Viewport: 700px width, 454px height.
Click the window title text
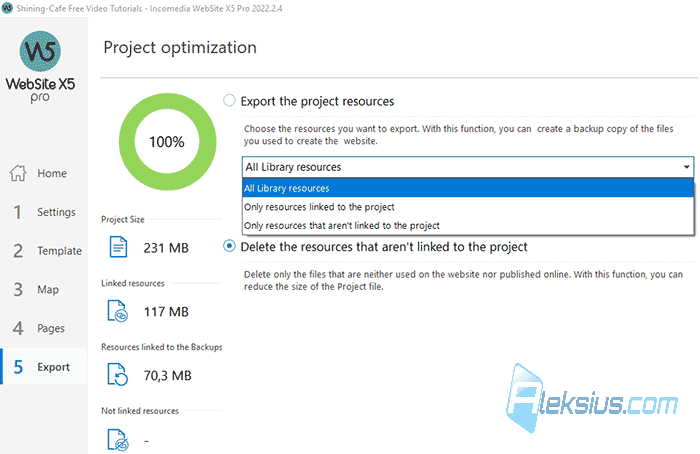149,8
